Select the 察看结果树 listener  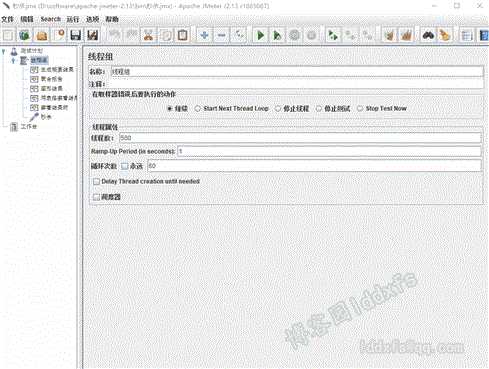pos(54,107)
